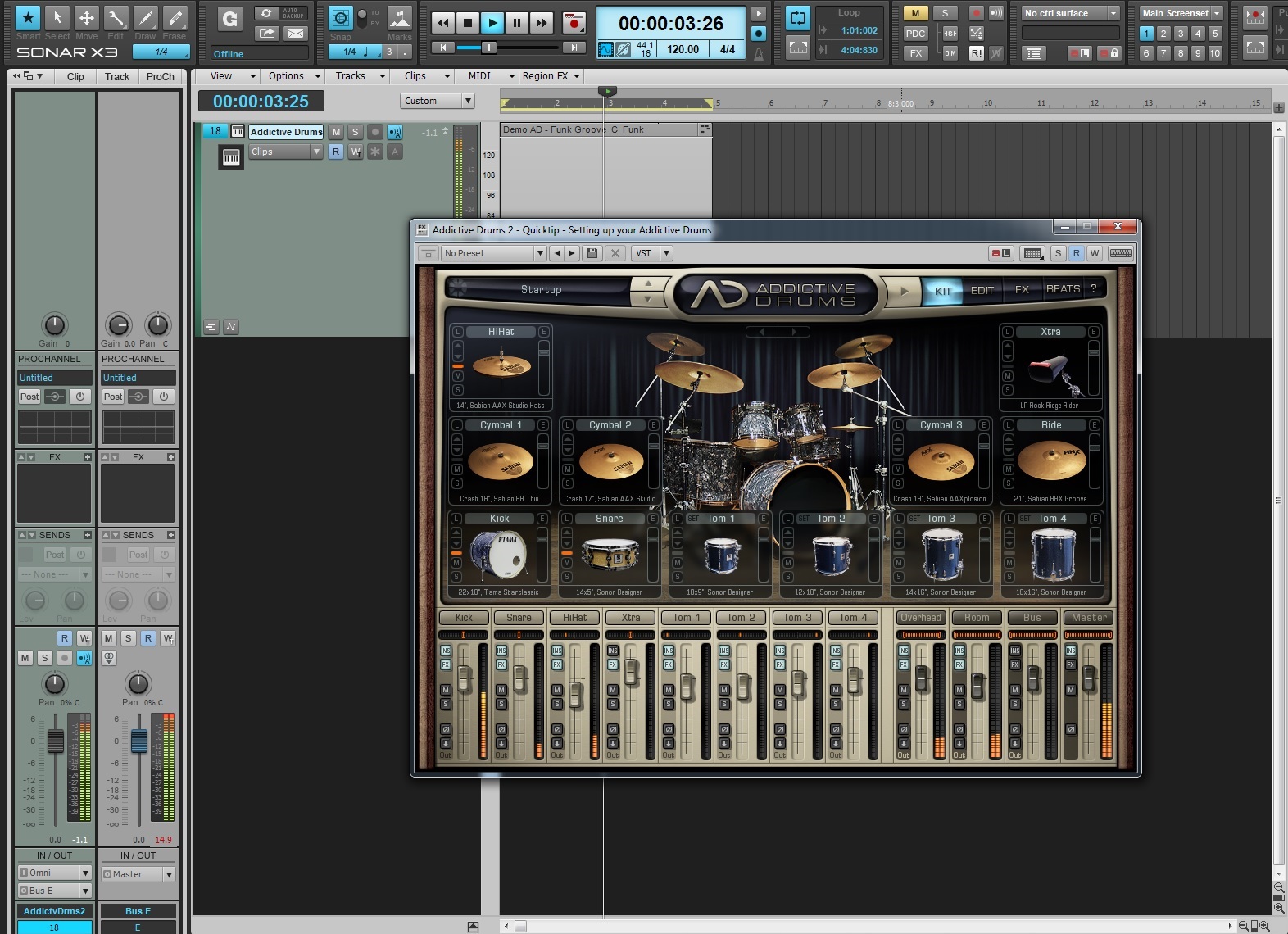
Task: Rewind the transport
Action: pos(442,23)
